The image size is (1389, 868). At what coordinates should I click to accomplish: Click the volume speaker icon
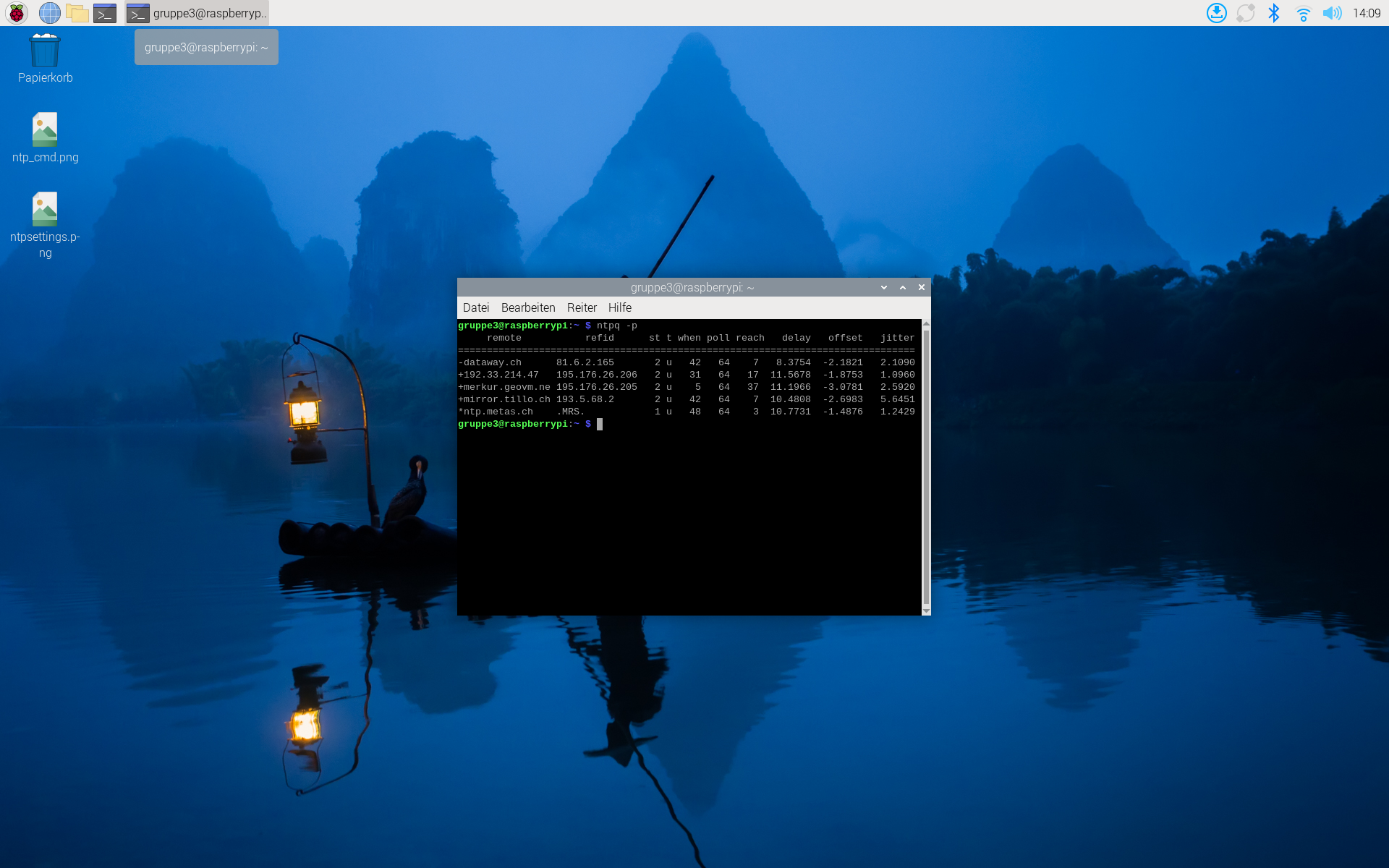pyautogui.click(x=1331, y=13)
